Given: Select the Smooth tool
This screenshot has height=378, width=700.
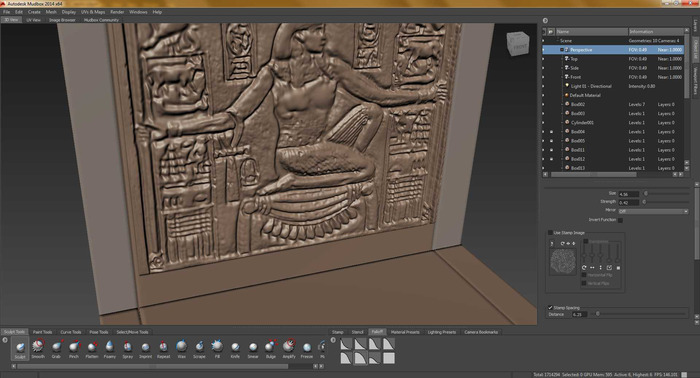Looking at the screenshot, I should coord(38,349).
